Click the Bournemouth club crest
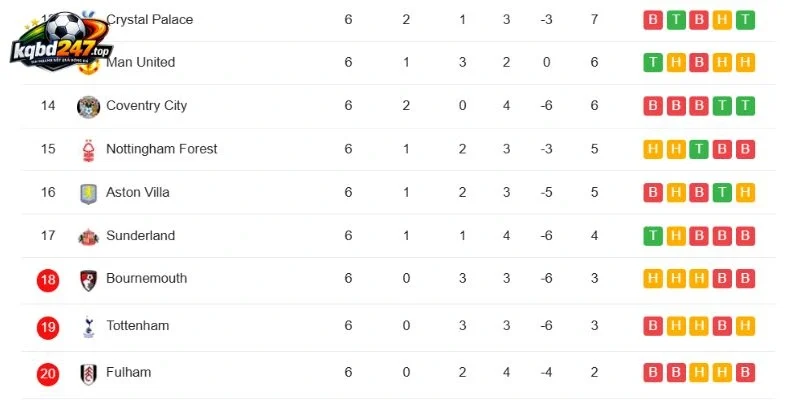Viewport: 800px width, 400px height. click(88, 280)
